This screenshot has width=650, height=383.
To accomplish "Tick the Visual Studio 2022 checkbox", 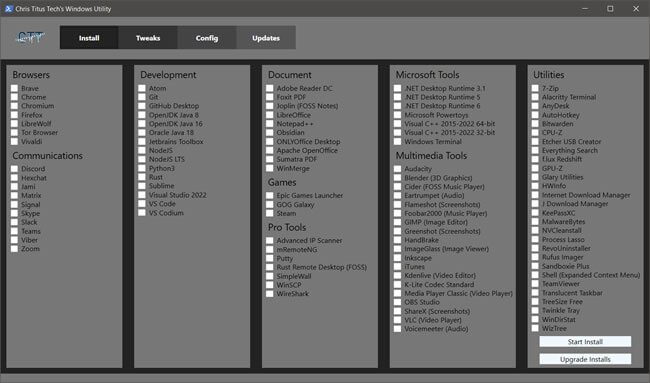I will (142, 195).
